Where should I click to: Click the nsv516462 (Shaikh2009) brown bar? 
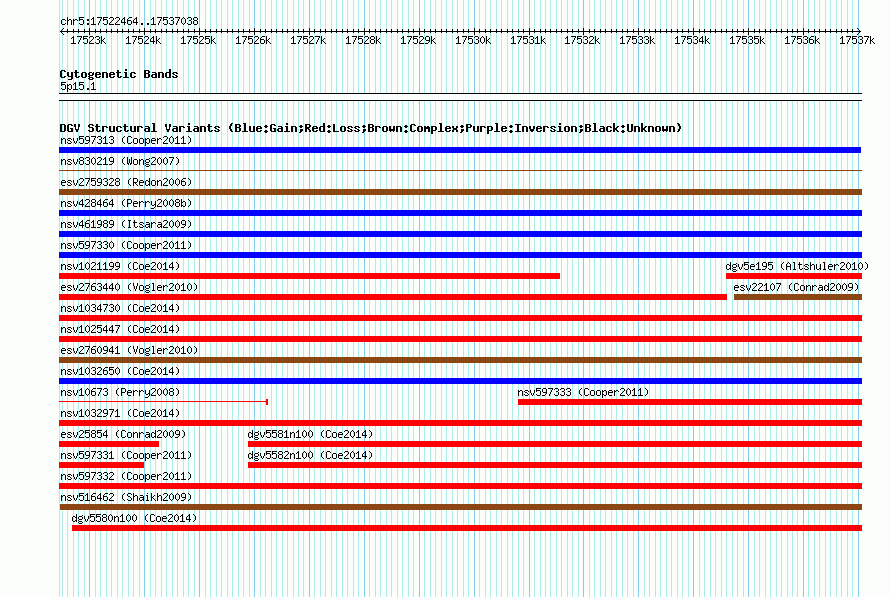[460, 507]
